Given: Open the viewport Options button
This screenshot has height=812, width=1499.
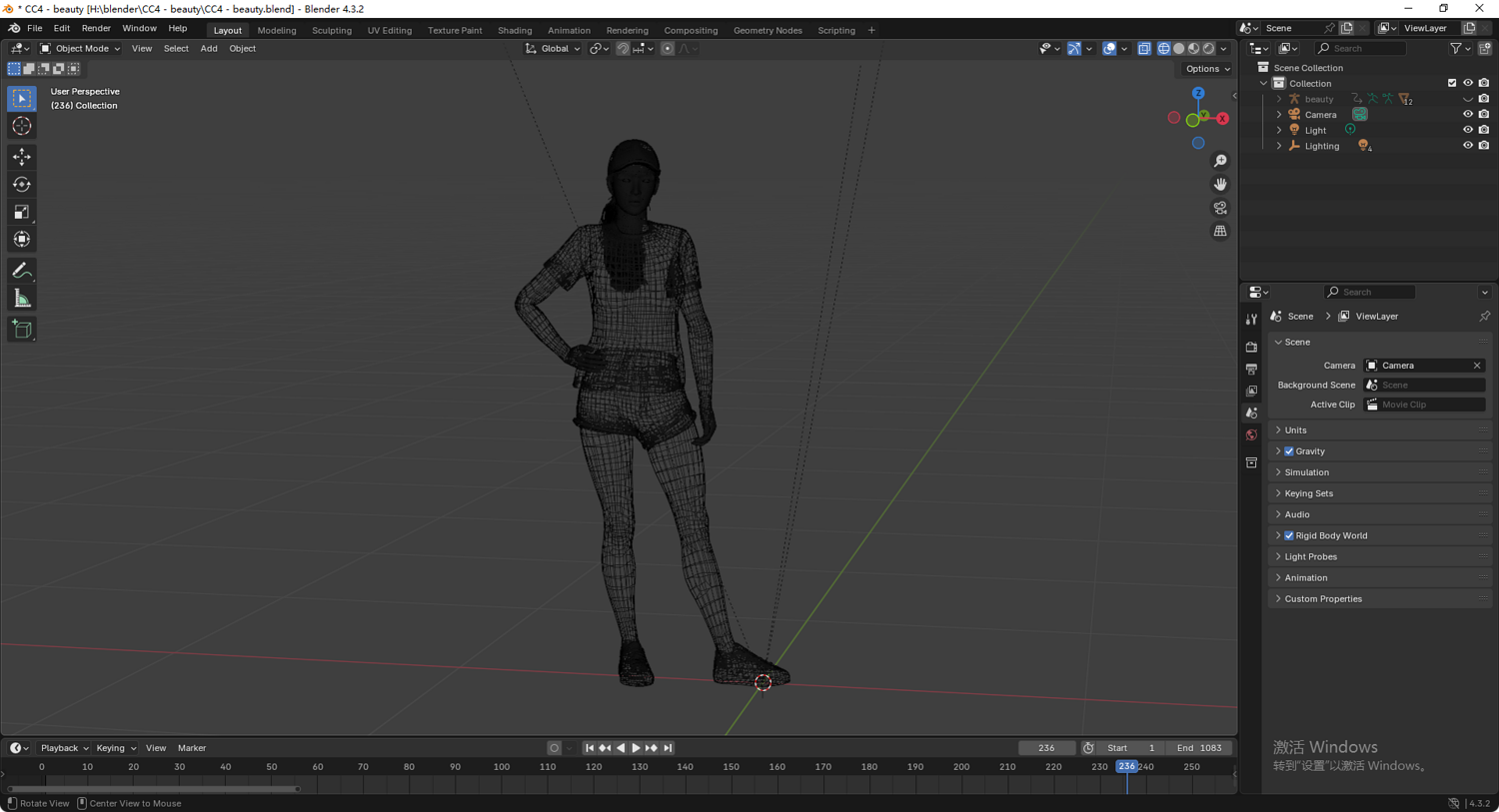Looking at the screenshot, I should [1207, 69].
